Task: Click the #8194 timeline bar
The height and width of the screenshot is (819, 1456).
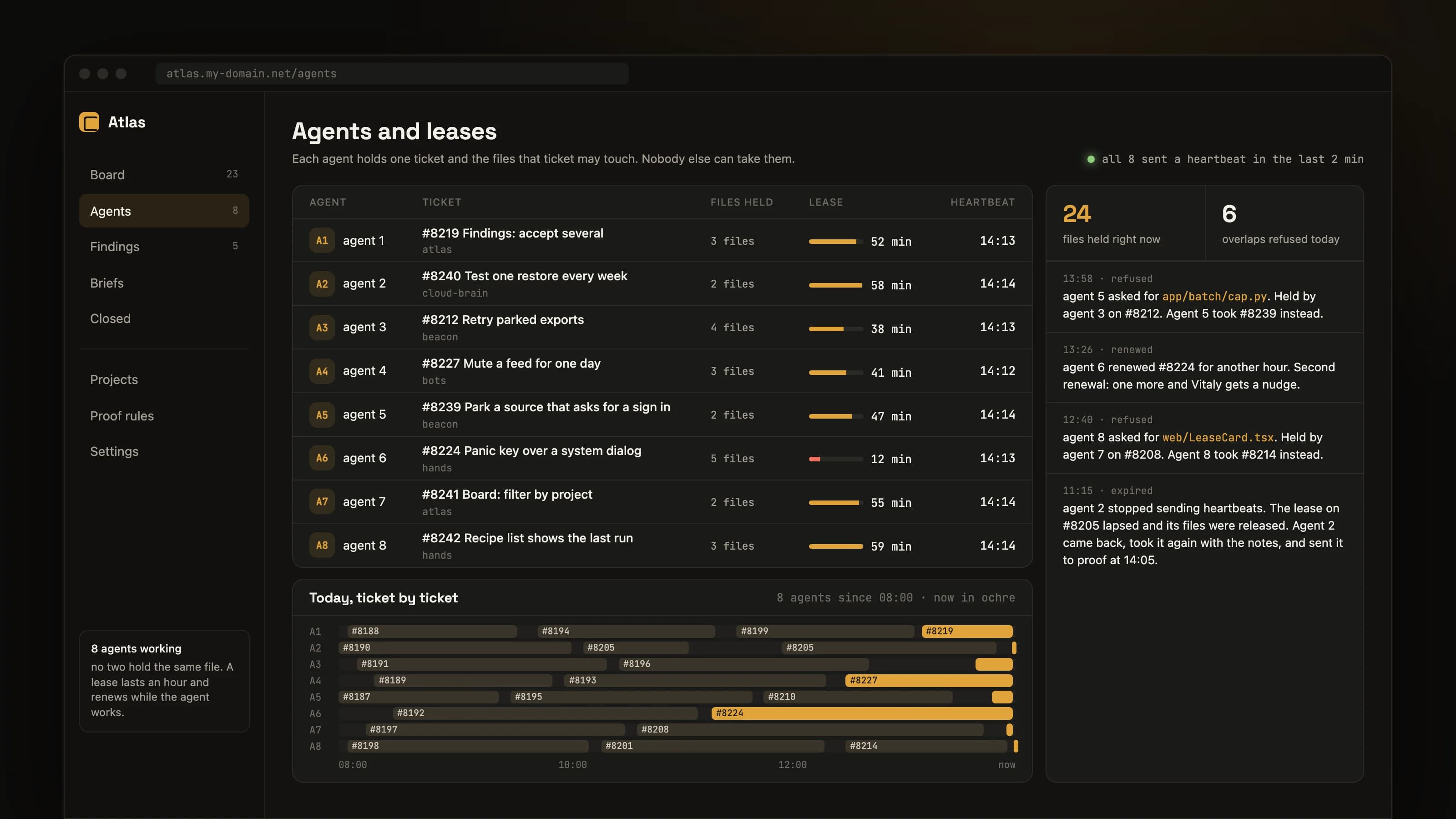Action: click(626, 631)
